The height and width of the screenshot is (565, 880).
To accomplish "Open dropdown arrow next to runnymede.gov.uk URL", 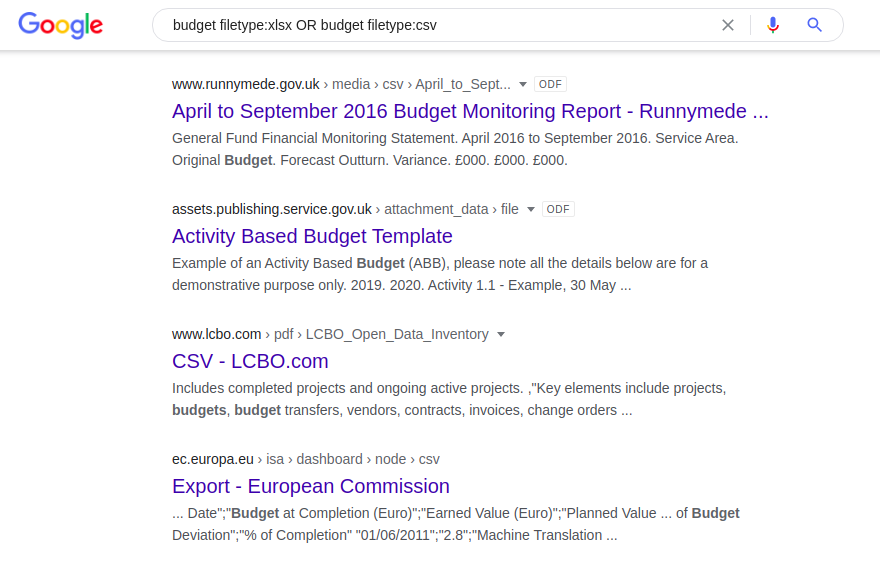I will coord(523,85).
